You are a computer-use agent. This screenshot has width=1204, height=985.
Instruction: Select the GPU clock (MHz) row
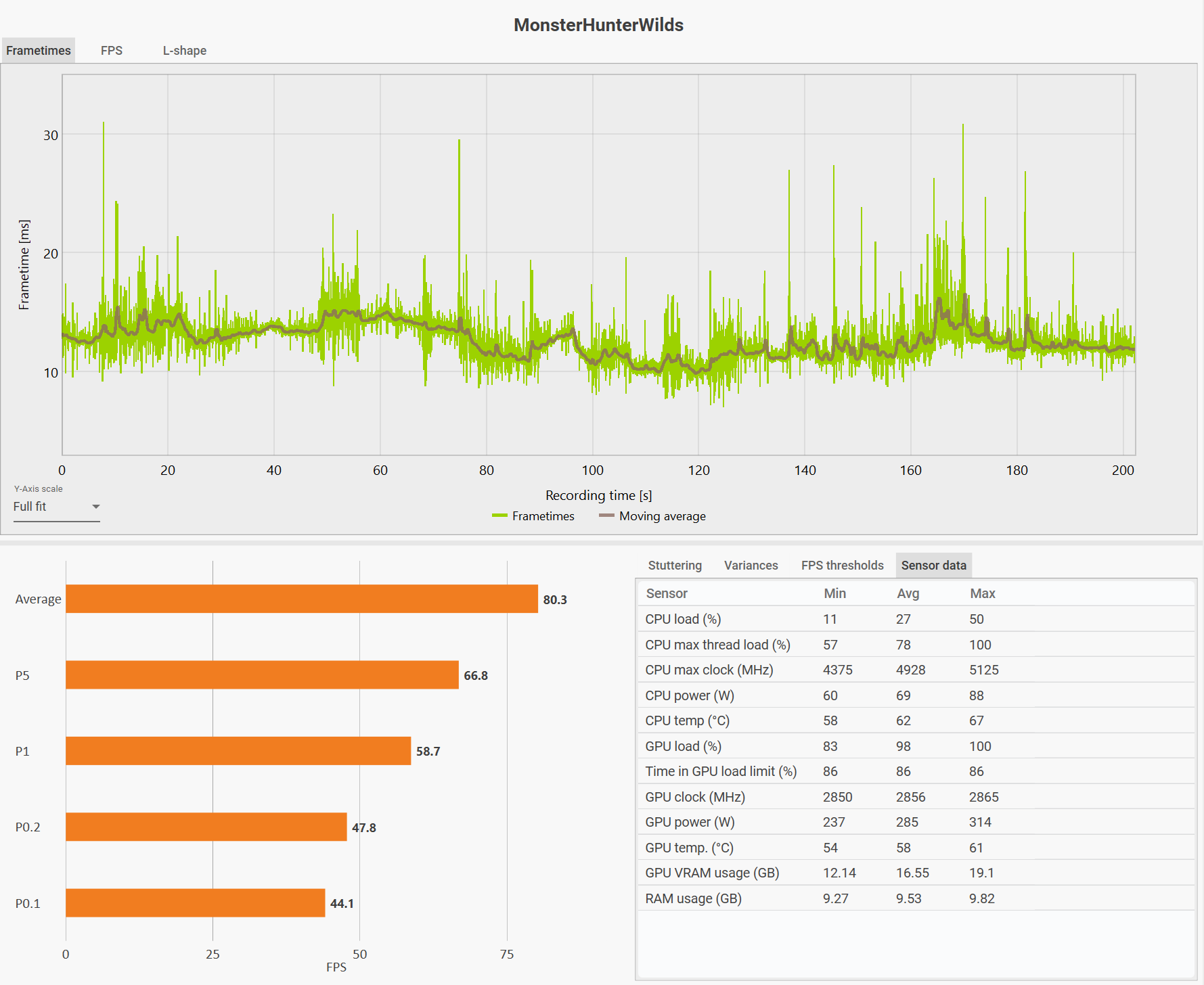[x=916, y=797]
